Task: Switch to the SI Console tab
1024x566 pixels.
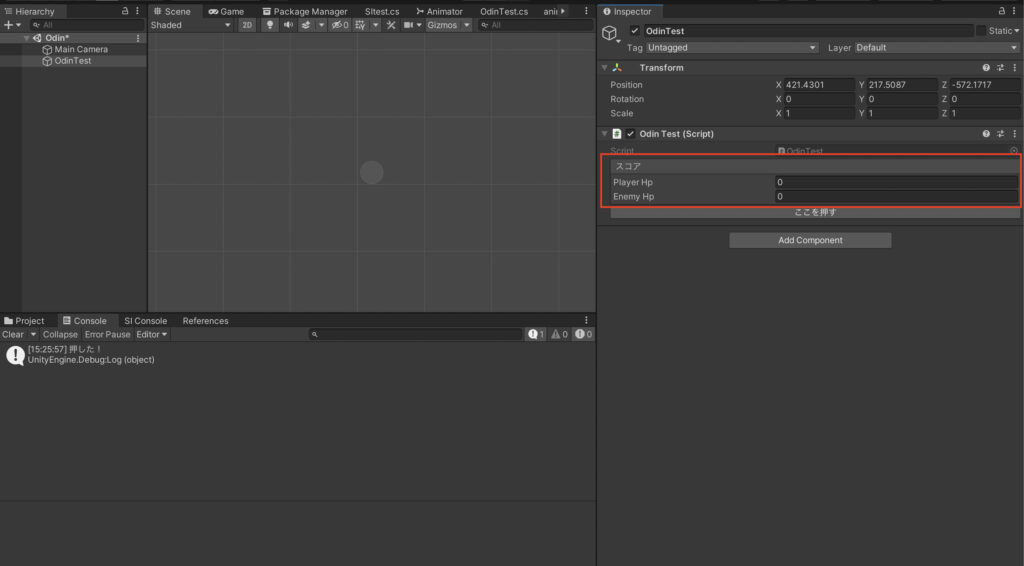Action: tap(146, 321)
